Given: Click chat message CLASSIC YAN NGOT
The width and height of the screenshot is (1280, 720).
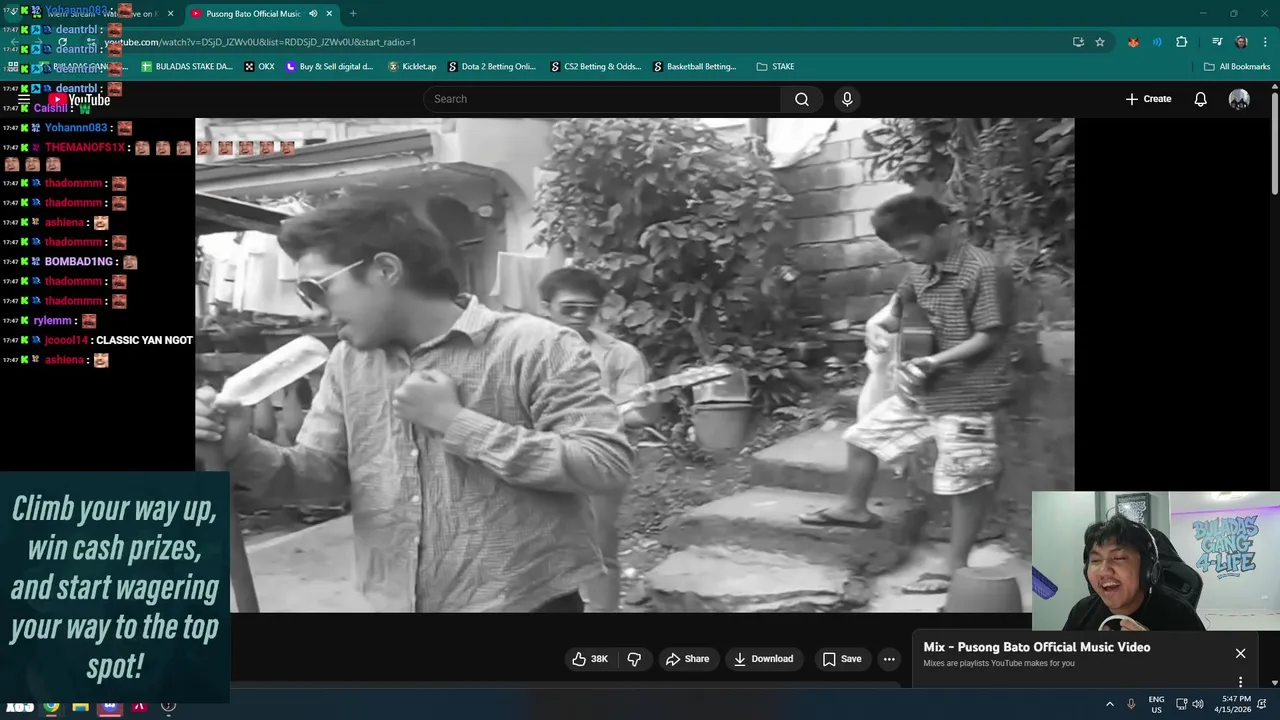Looking at the screenshot, I should [144, 340].
